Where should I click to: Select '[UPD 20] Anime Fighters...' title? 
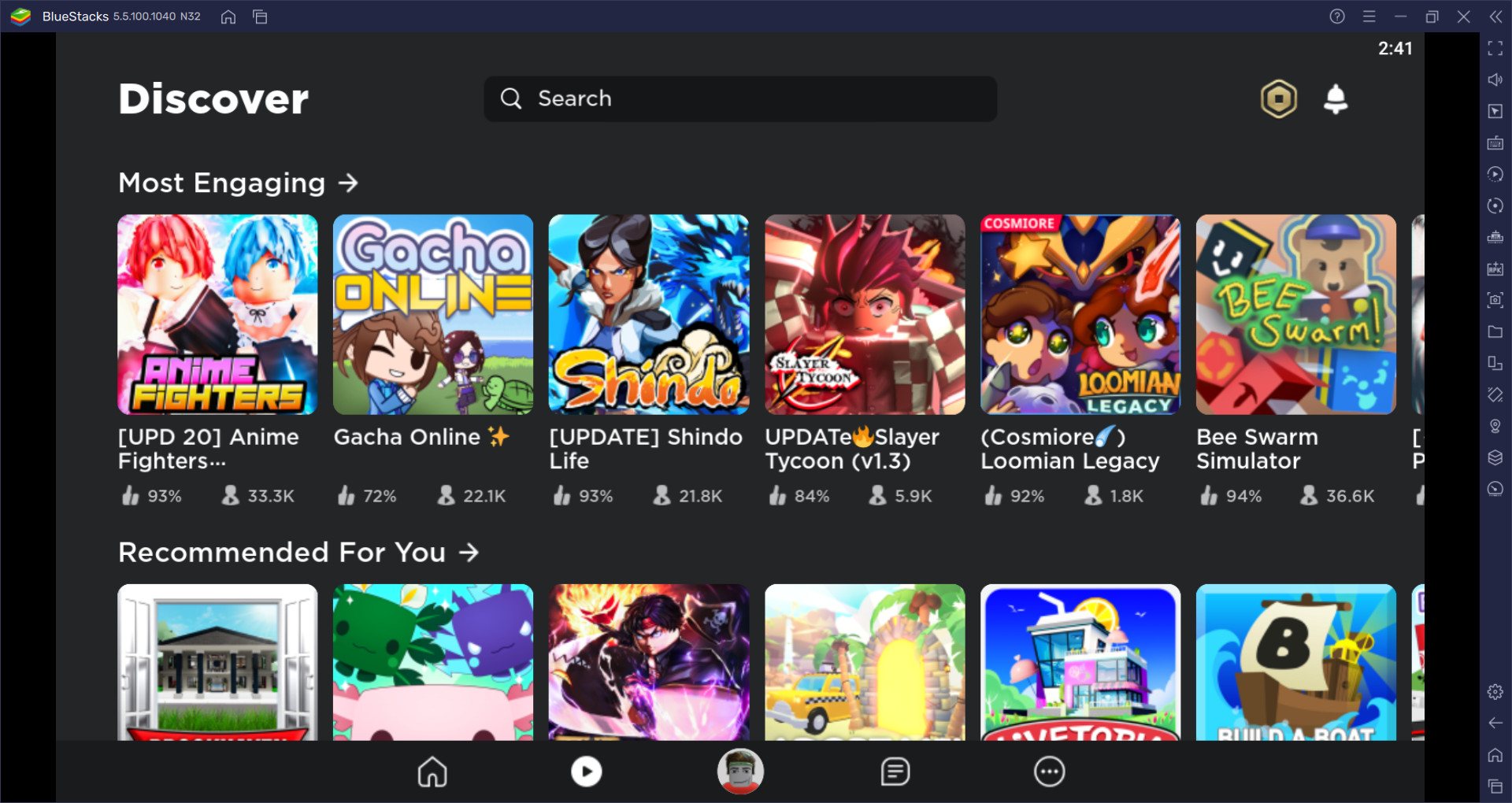(x=209, y=449)
